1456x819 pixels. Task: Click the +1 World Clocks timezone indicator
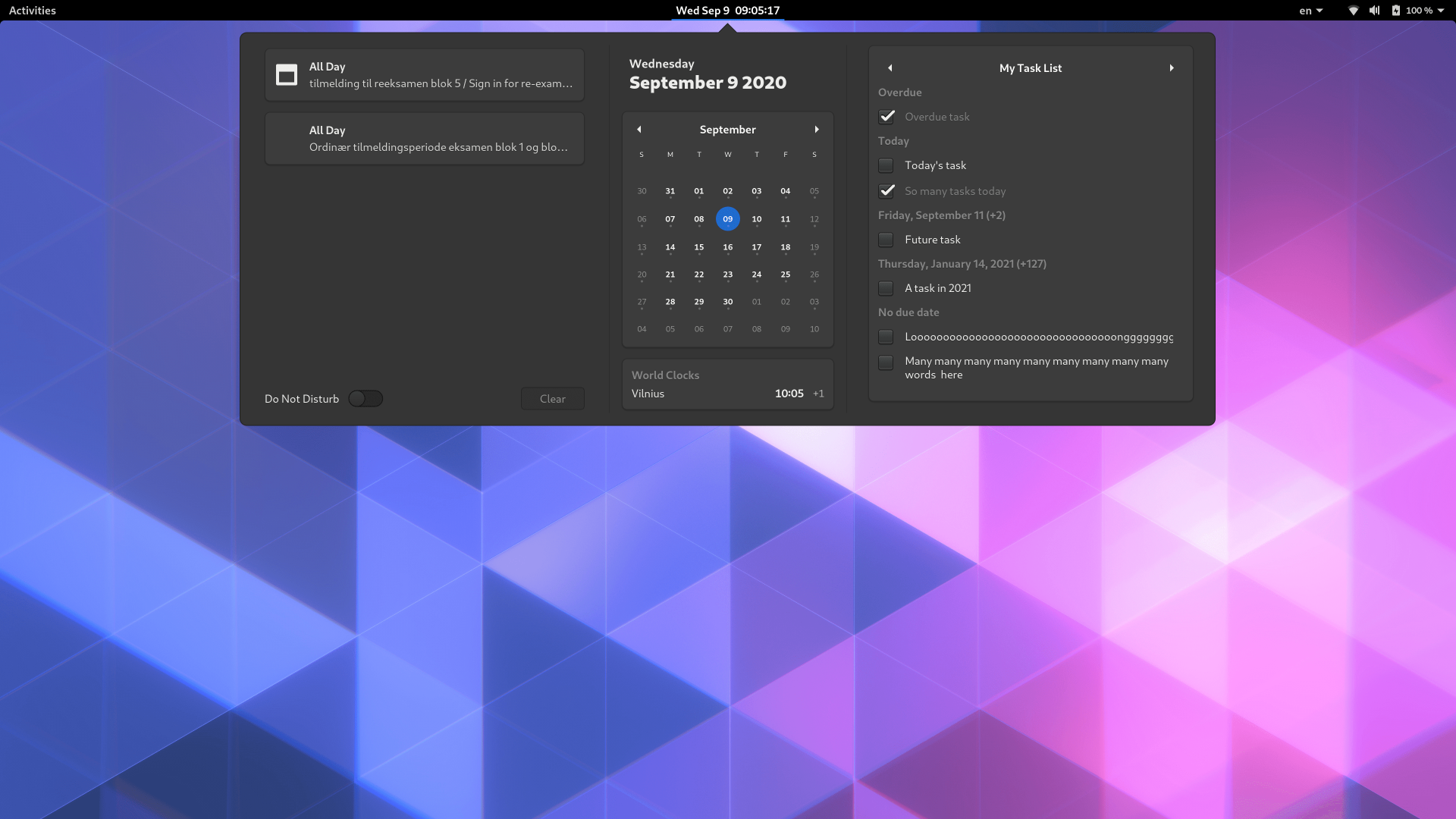click(818, 392)
